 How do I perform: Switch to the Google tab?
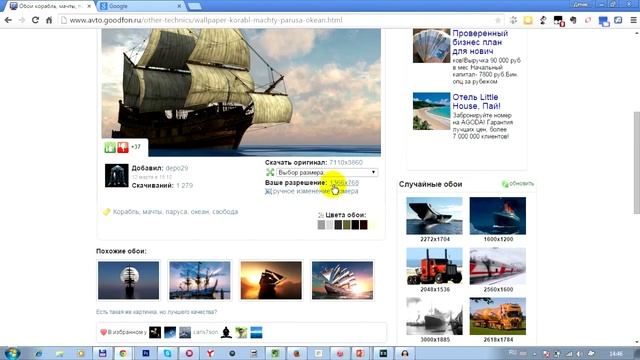pos(140,6)
